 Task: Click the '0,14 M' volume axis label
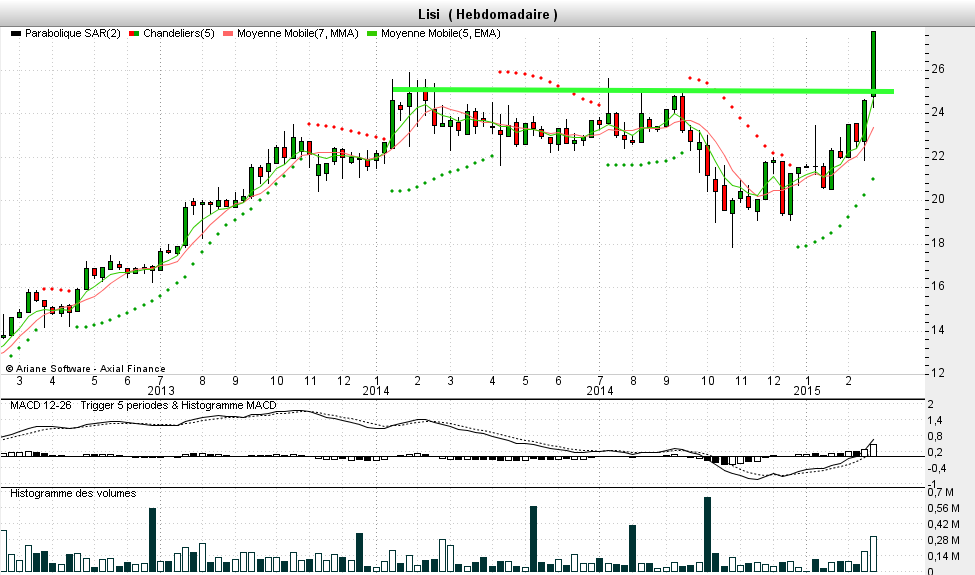(943, 556)
